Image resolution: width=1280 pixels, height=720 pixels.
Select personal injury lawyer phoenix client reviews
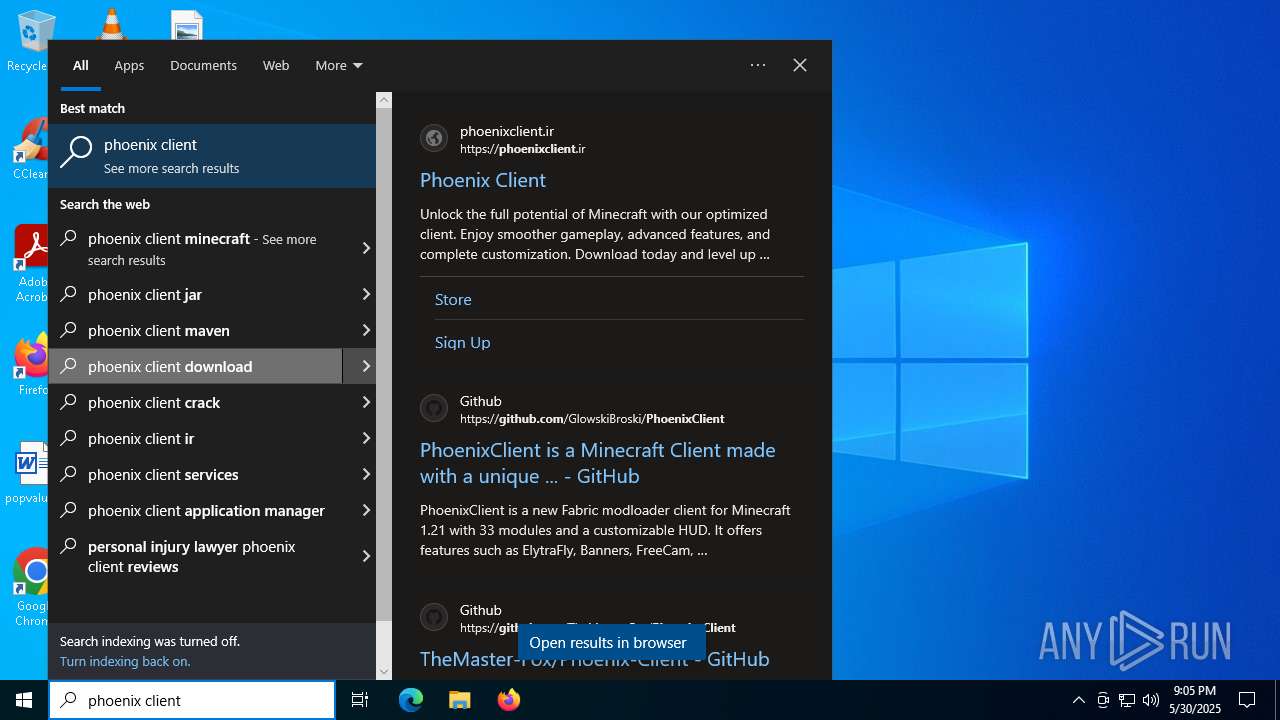click(195, 556)
